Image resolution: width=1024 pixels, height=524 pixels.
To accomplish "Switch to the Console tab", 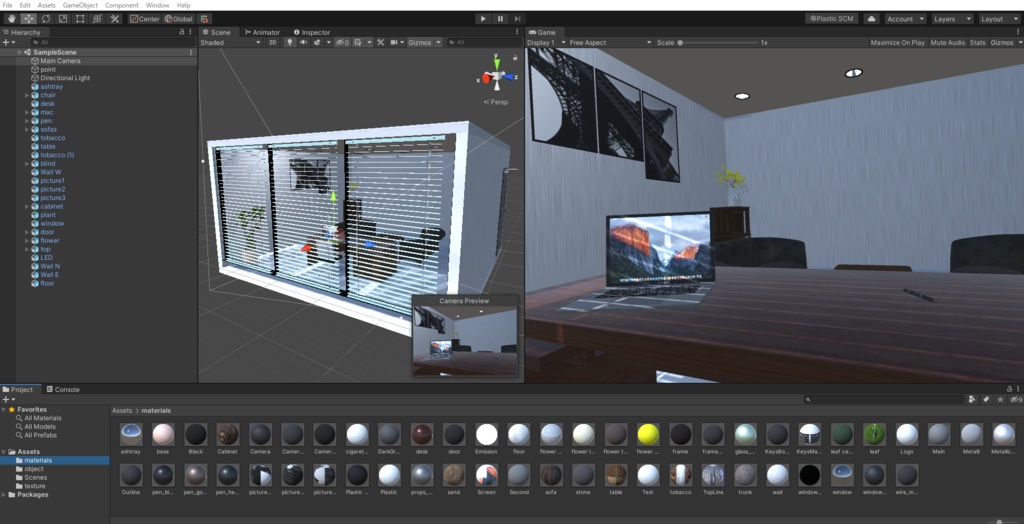I will click(x=63, y=389).
